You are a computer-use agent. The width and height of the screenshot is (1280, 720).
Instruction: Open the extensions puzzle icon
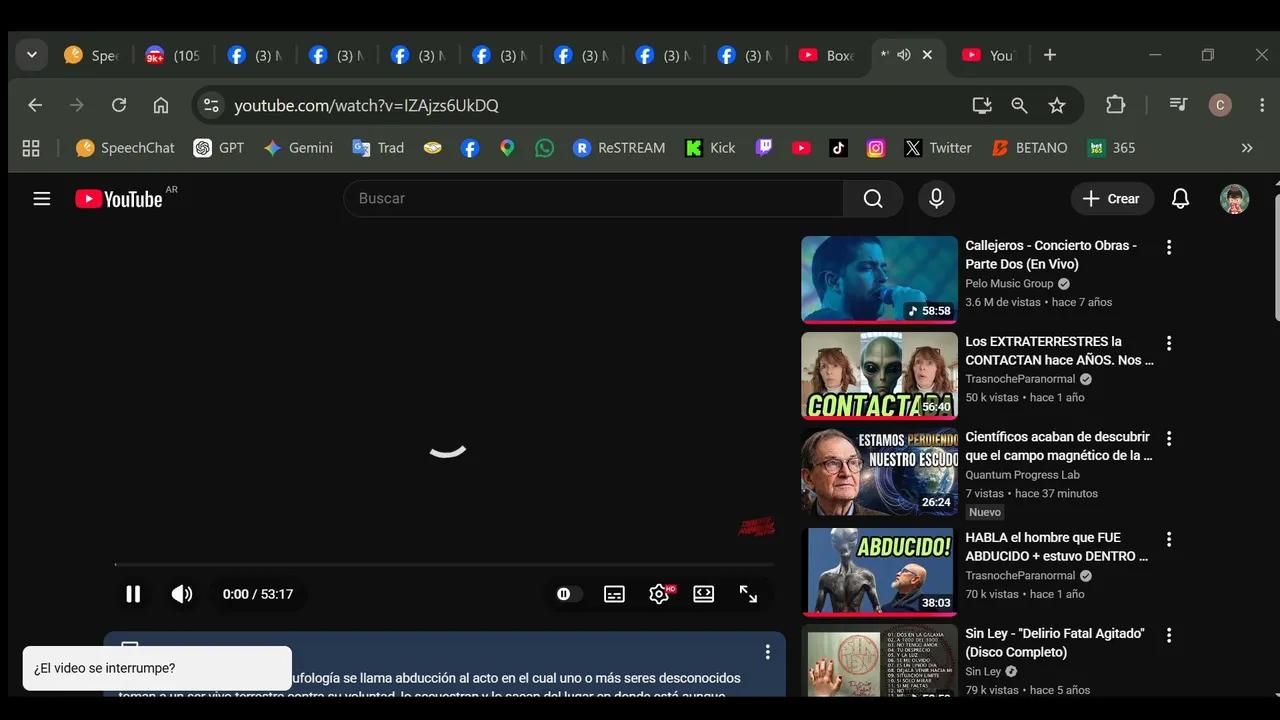[1116, 105]
